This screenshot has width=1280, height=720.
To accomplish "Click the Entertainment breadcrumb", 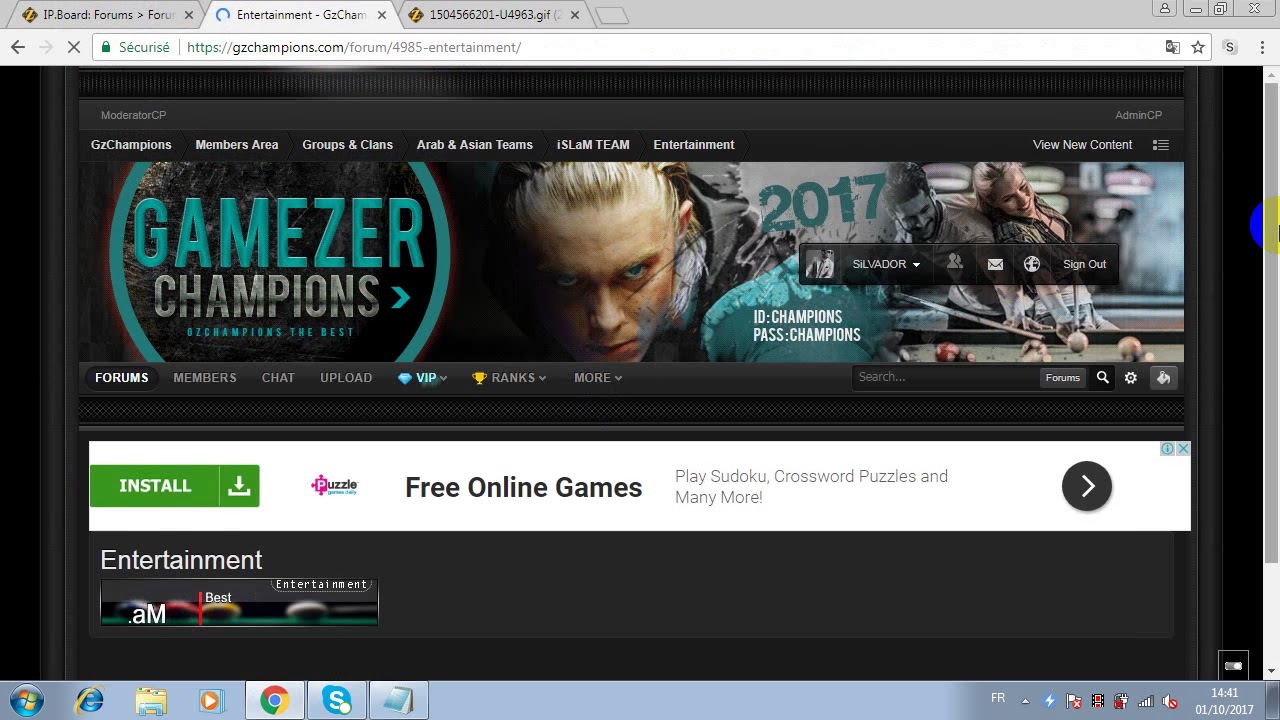I will [694, 145].
